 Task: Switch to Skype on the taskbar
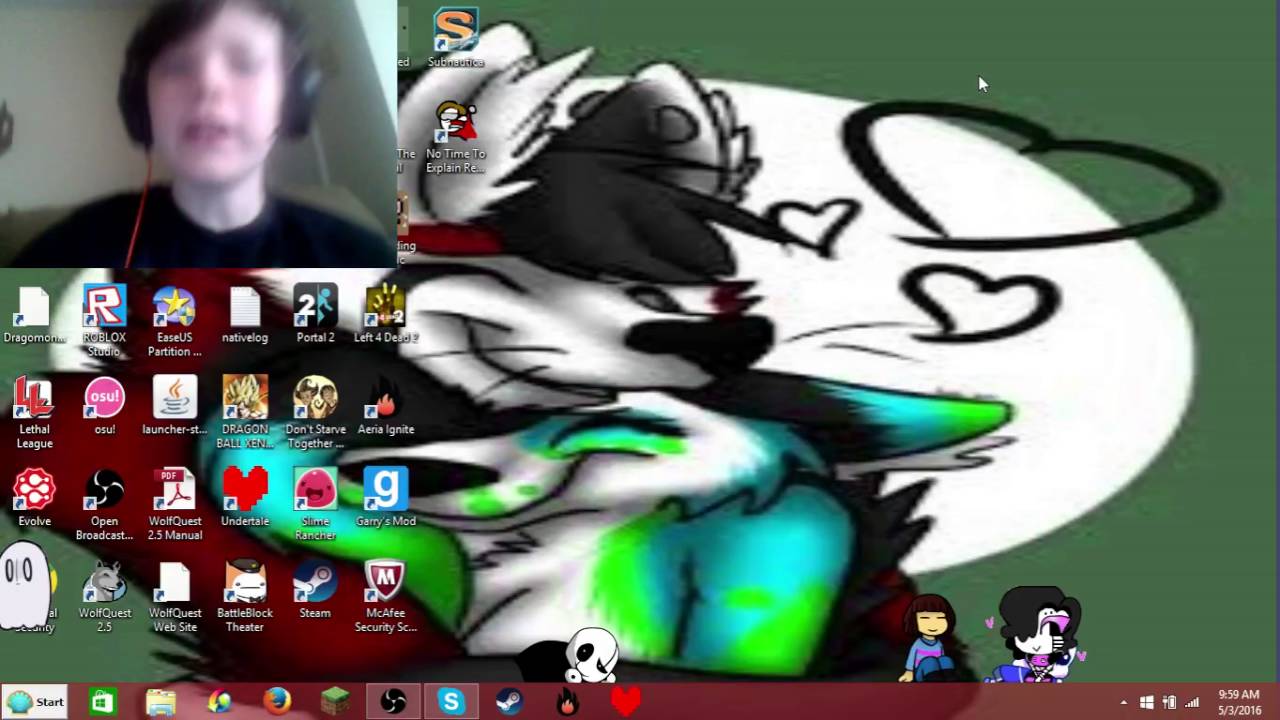coord(451,702)
